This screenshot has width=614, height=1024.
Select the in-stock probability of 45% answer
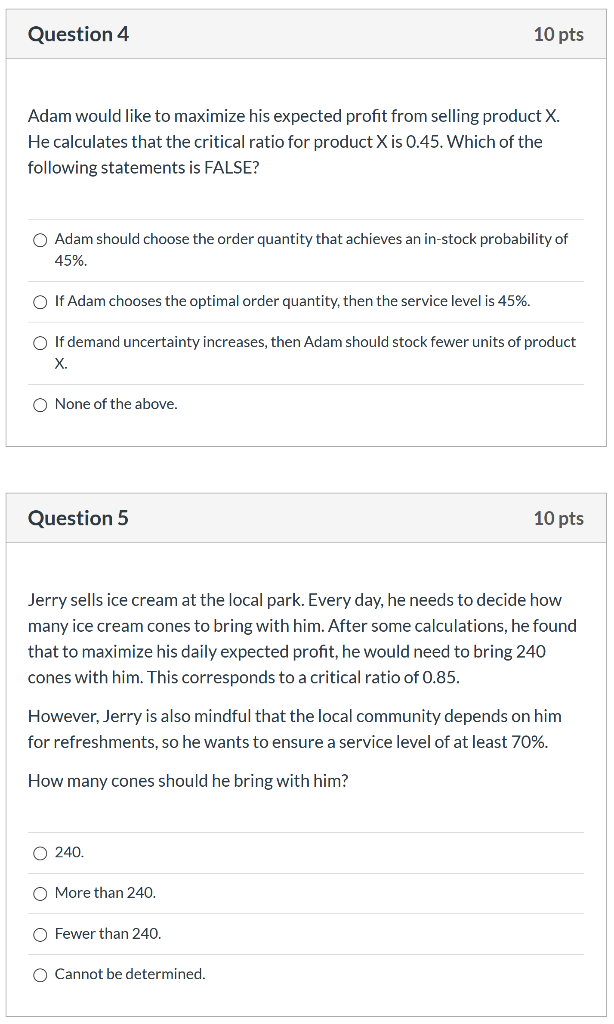40,240
